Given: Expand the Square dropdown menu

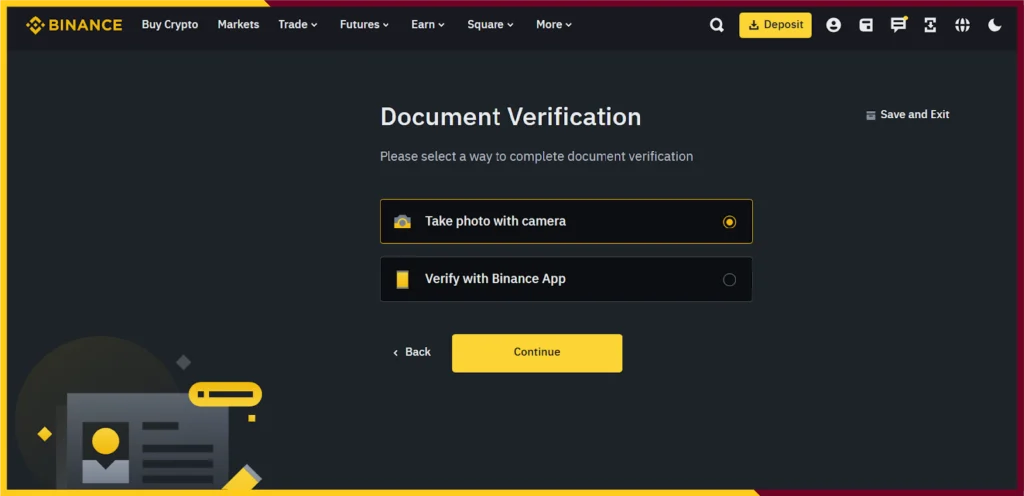Looking at the screenshot, I should coord(490,25).
